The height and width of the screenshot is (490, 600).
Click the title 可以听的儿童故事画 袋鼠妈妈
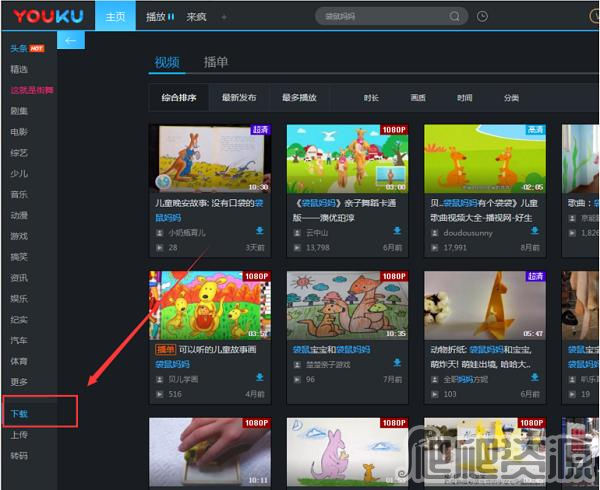click(206, 357)
